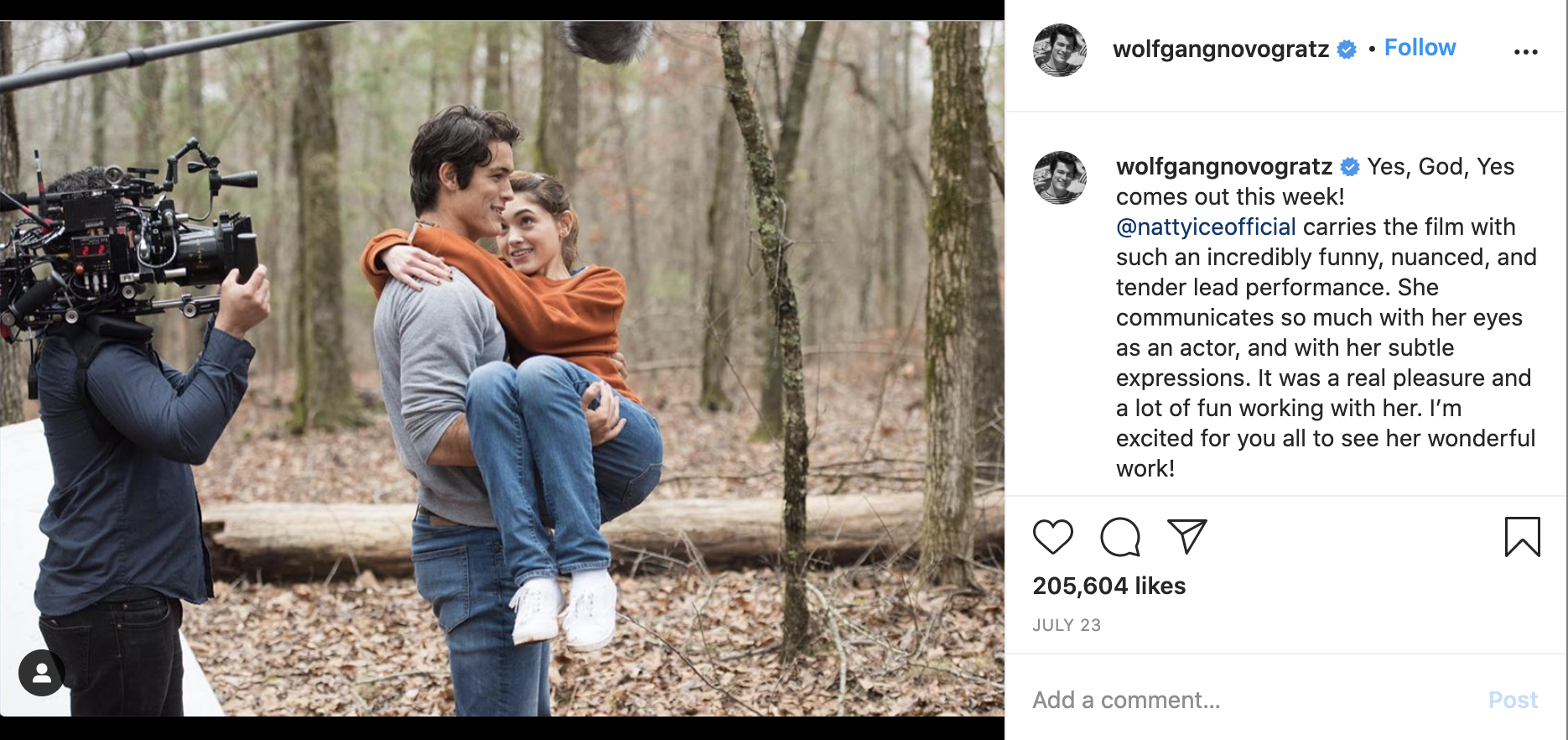The width and height of the screenshot is (1568, 740).
Task: Save the post with the bookmark icon
Action: click(x=1522, y=537)
